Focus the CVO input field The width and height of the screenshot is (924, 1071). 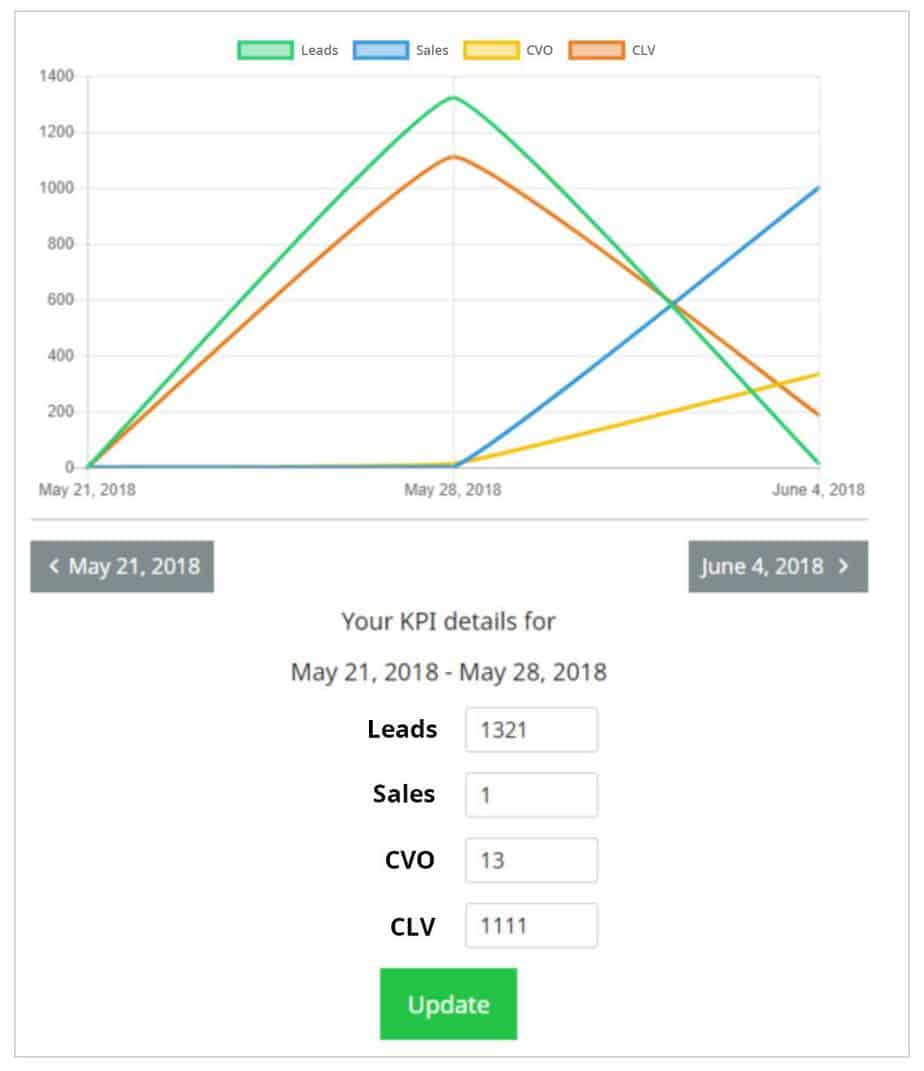531,860
